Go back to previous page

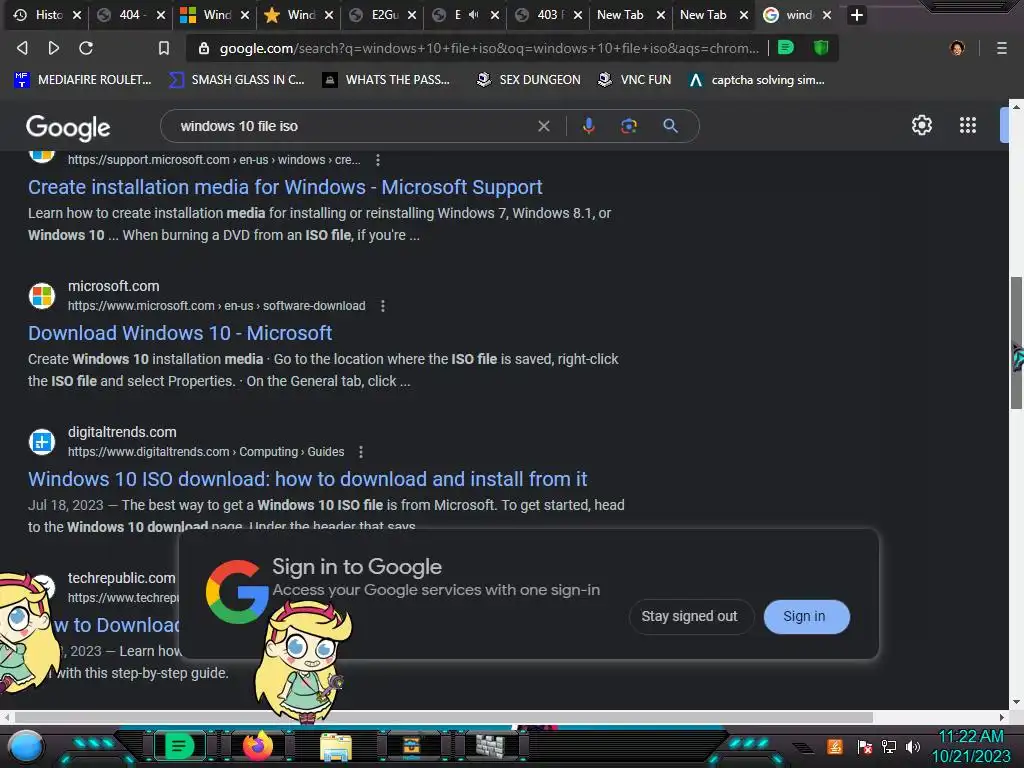(x=22, y=48)
